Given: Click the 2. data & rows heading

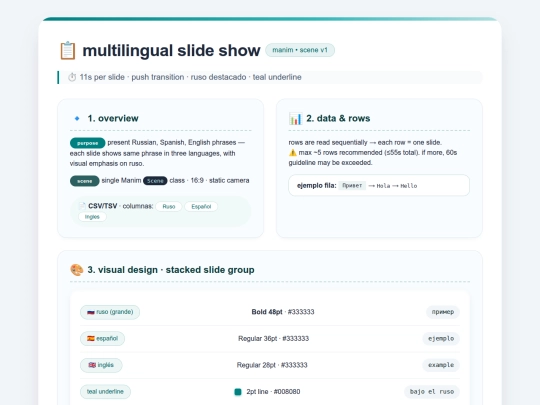Looking at the screenshot, I should pyautogui.click(x=338, y=118).
